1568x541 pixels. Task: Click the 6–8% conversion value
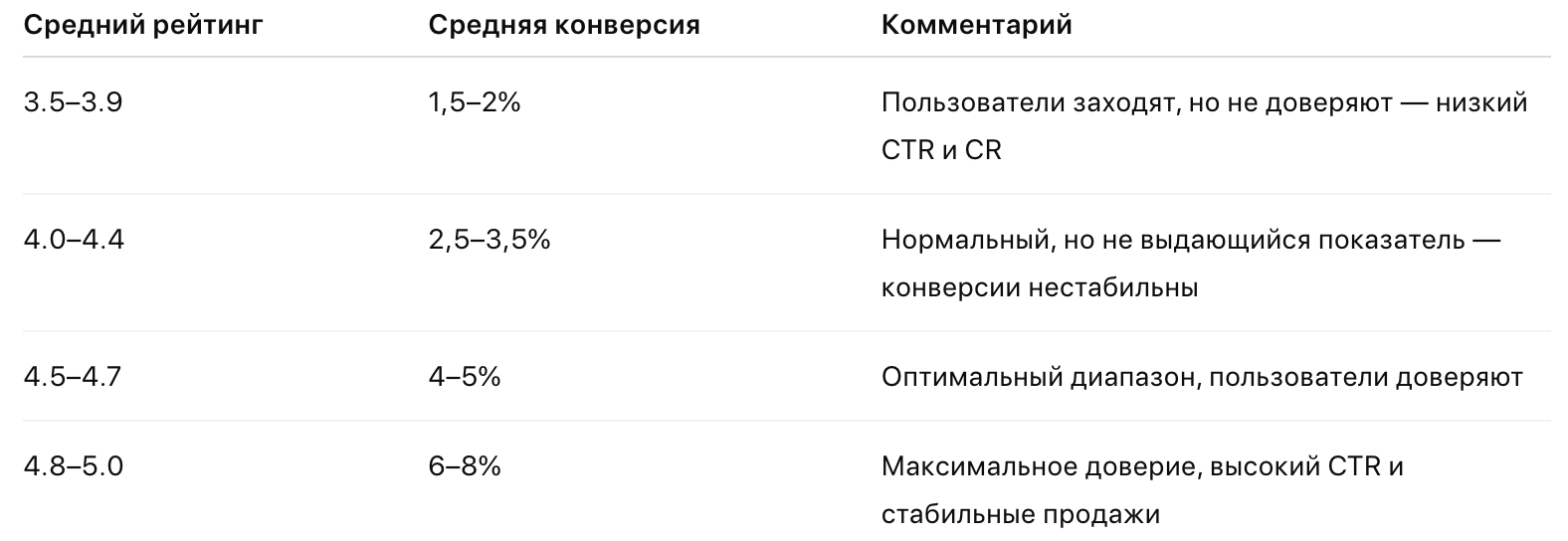(x=465, y=465)
